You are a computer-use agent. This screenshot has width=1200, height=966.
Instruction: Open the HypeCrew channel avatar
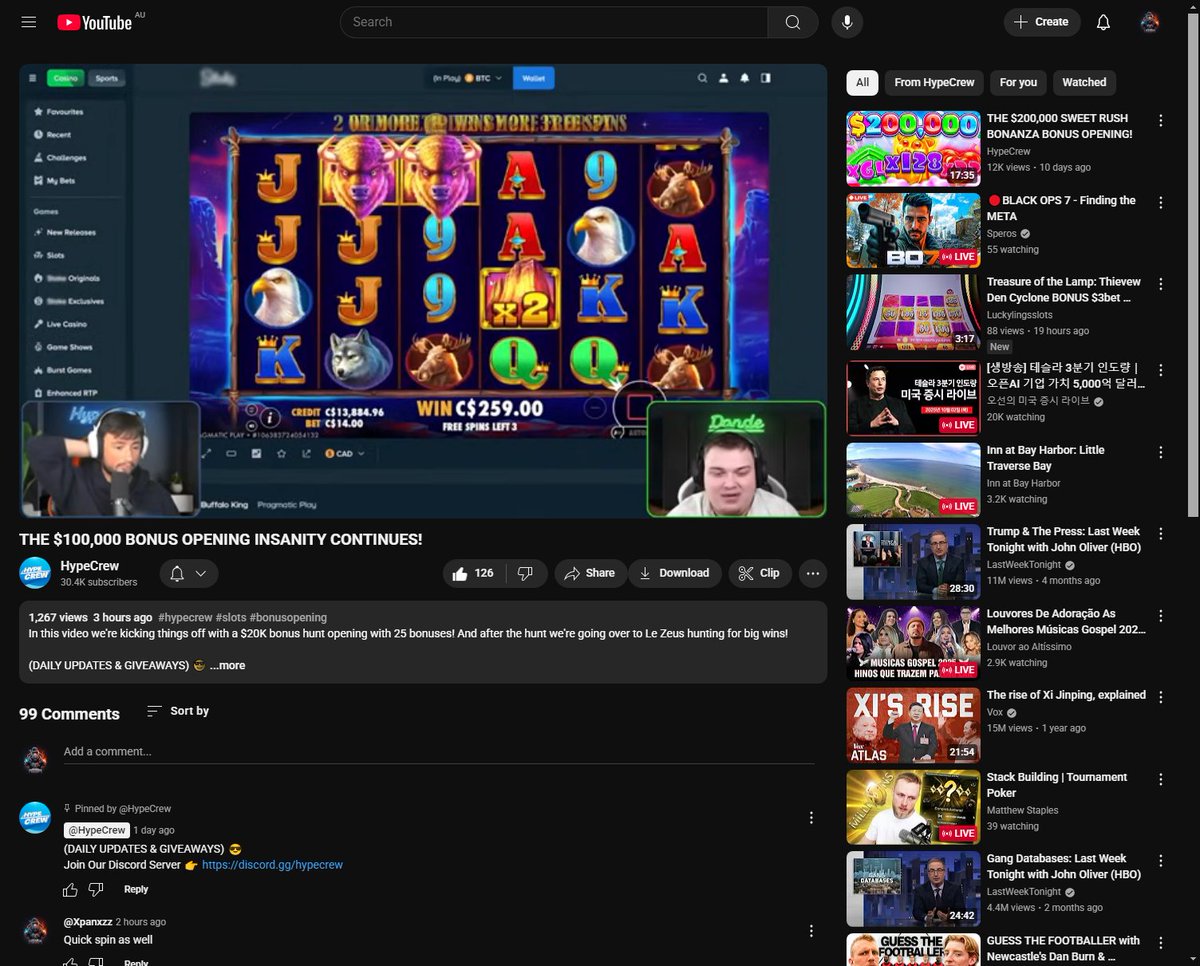35,573
